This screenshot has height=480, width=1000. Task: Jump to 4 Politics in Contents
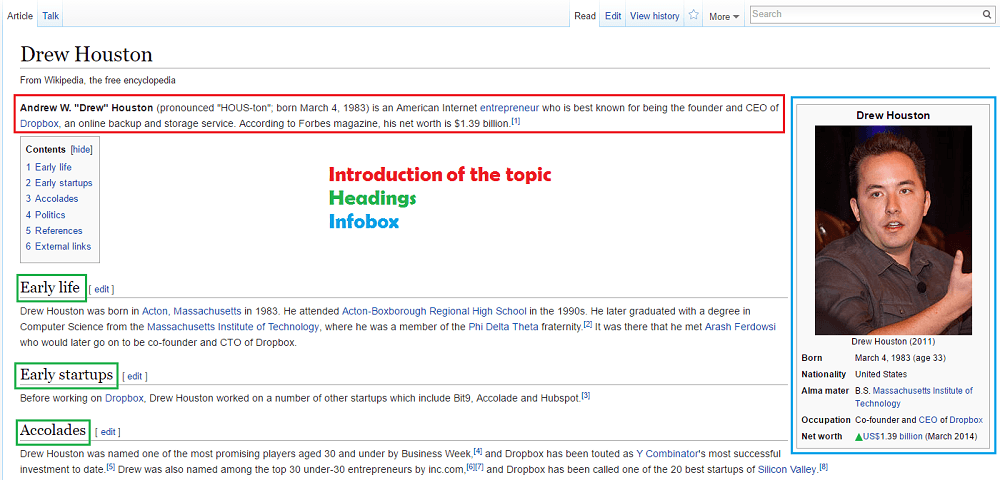(x=45, y=215)
